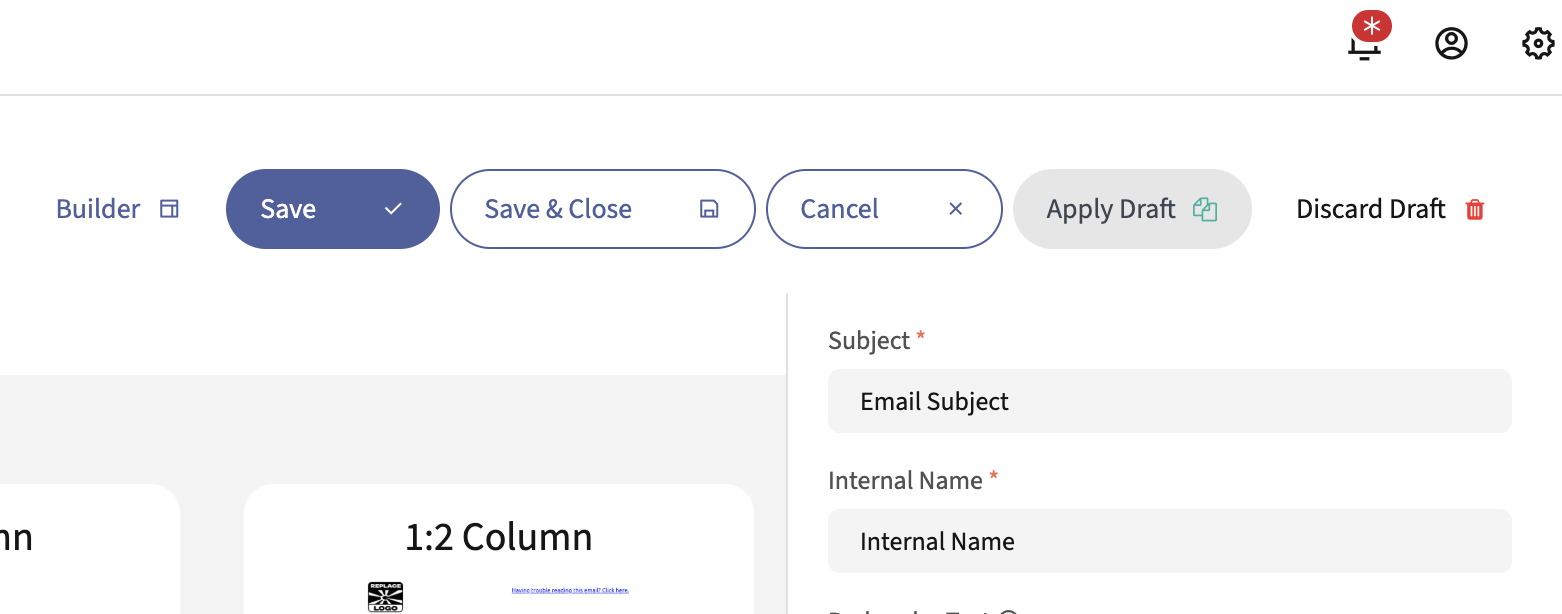Click the layout icon beside Builder
The image size is (1562, 614).
click(170, 209)
